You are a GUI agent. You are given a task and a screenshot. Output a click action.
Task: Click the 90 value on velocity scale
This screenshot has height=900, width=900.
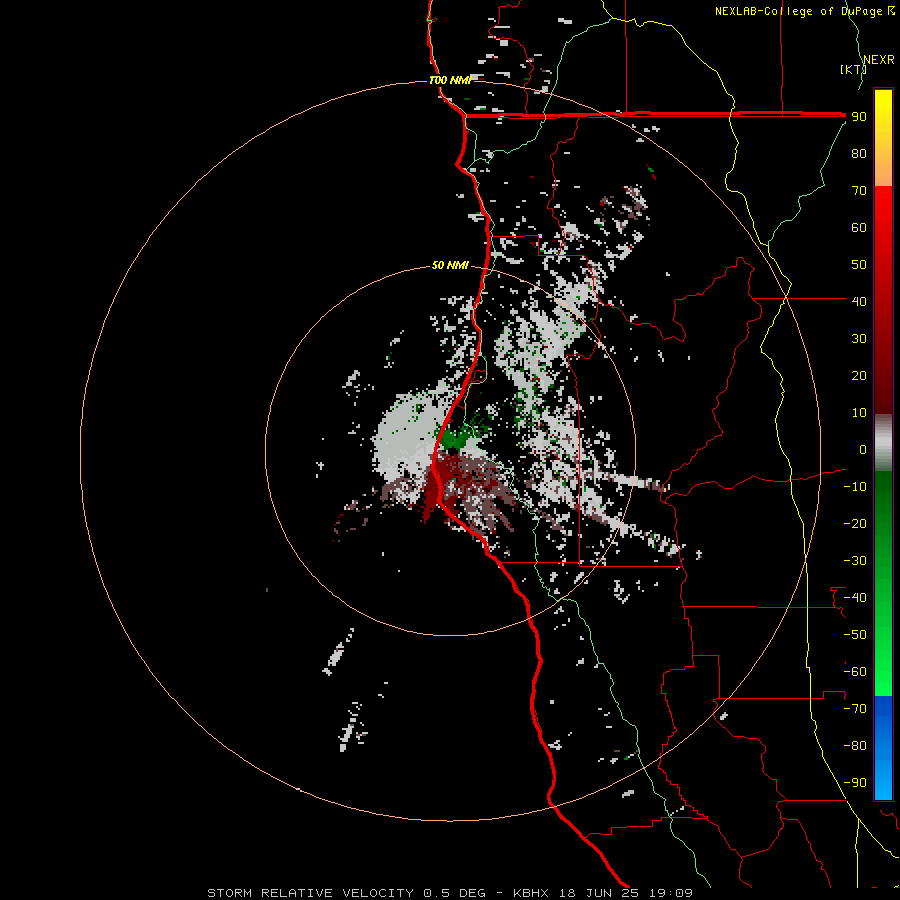859,117
